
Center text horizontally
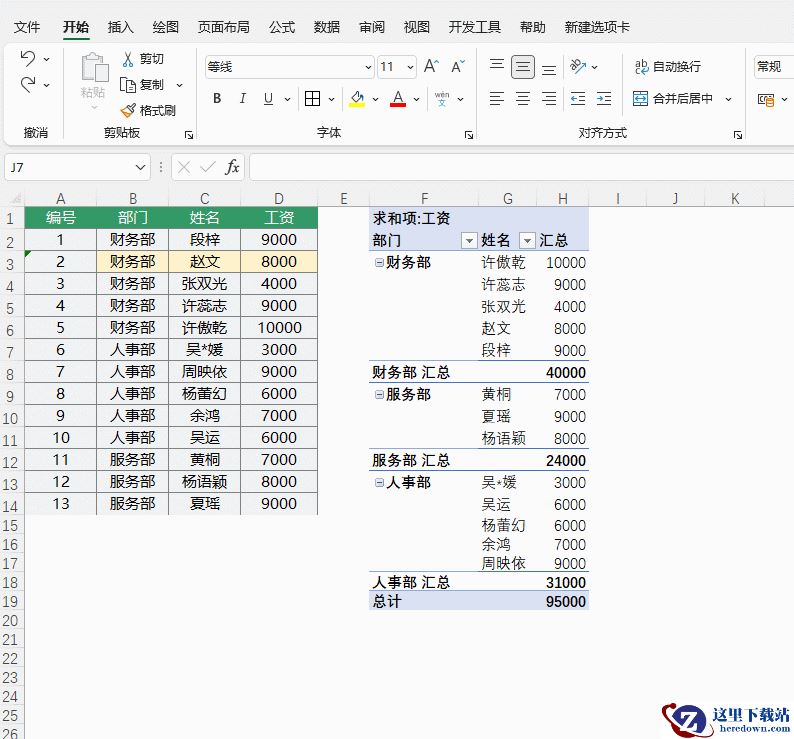523,98
